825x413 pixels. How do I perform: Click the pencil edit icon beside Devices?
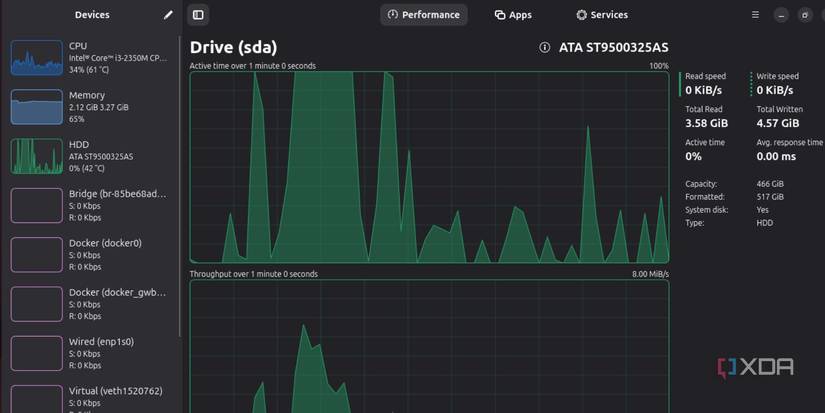pyautogui.click(x=168, y=15)
